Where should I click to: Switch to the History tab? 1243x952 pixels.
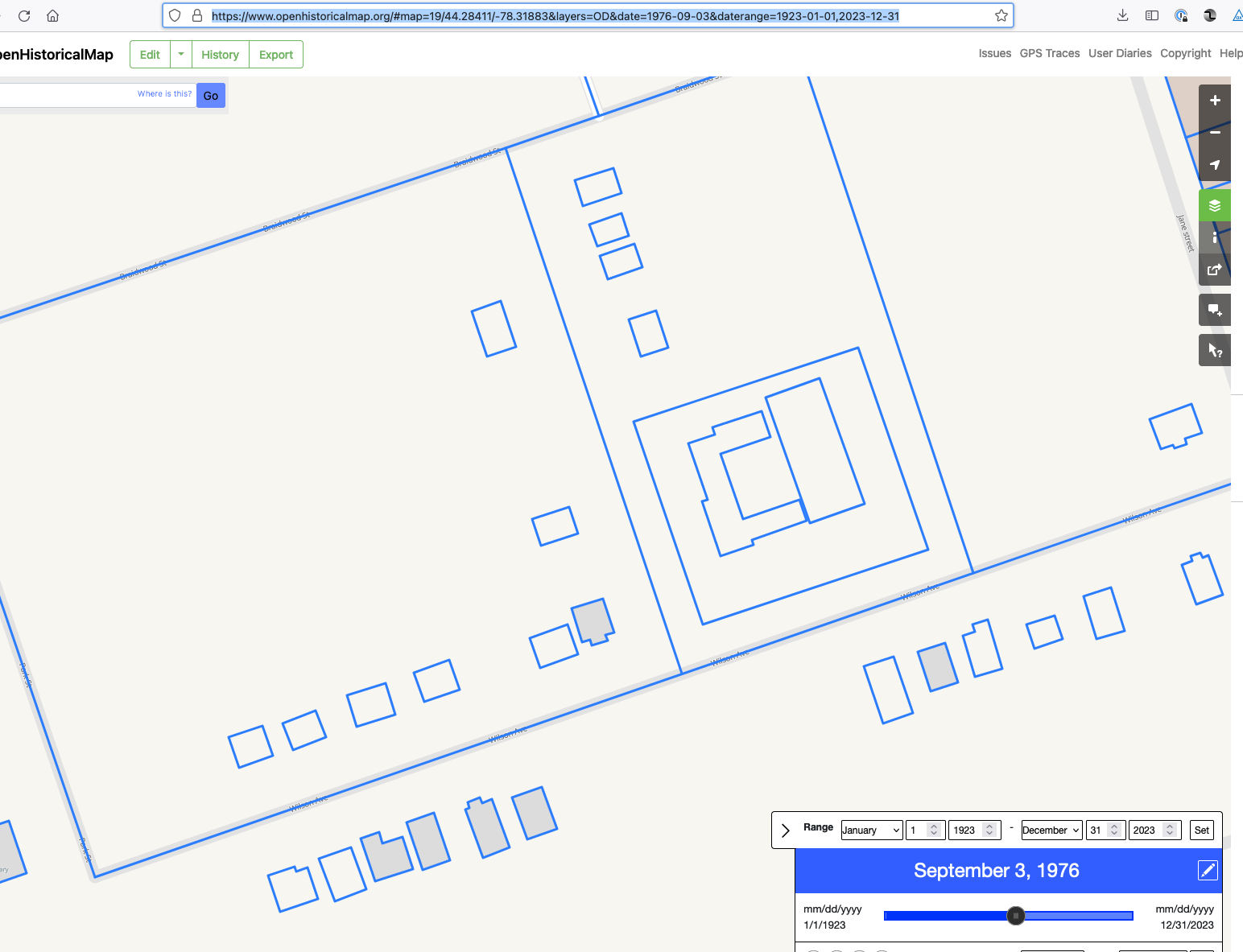(220, 54)
